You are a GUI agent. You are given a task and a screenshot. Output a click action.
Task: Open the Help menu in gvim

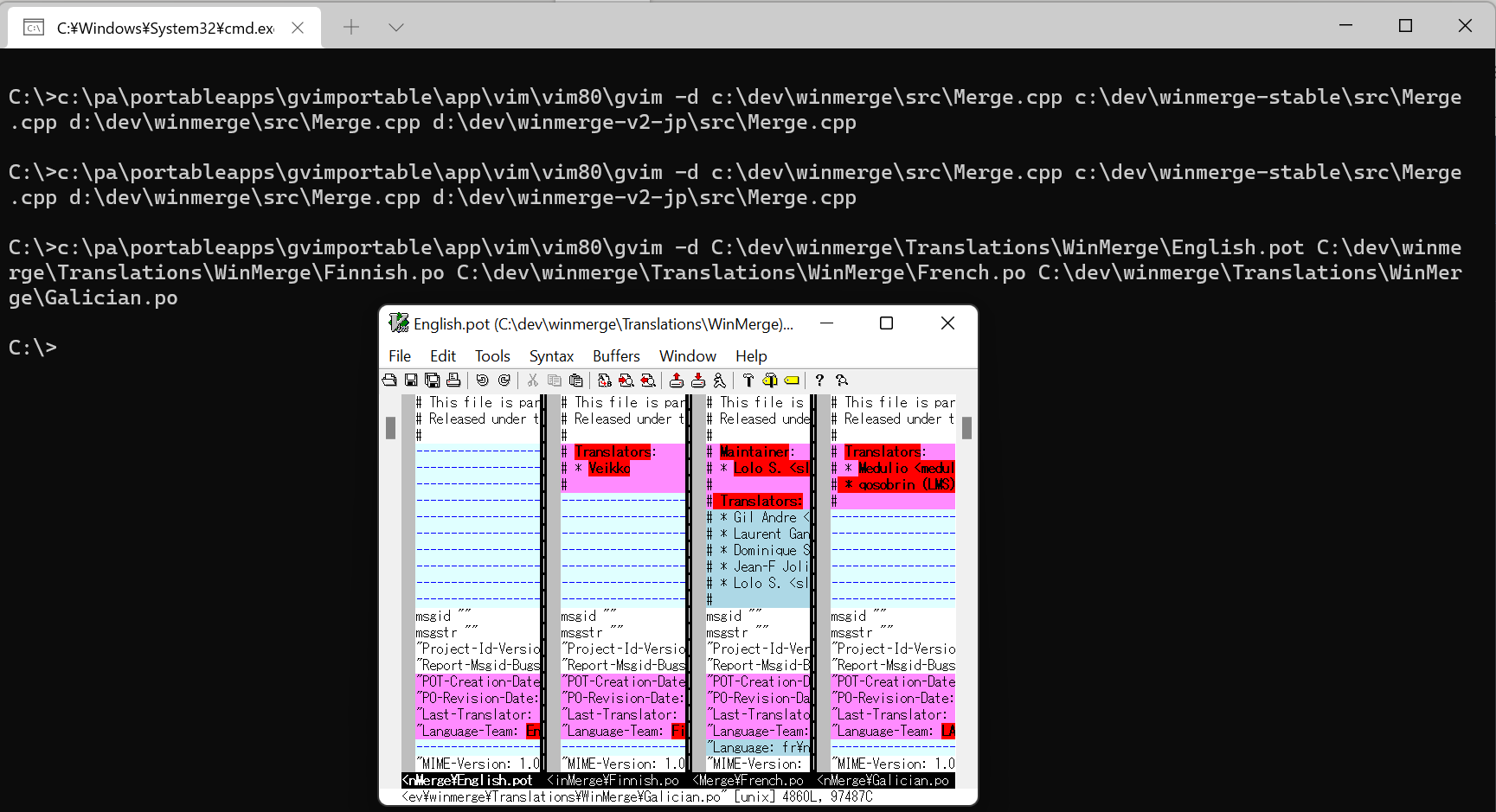751,356
